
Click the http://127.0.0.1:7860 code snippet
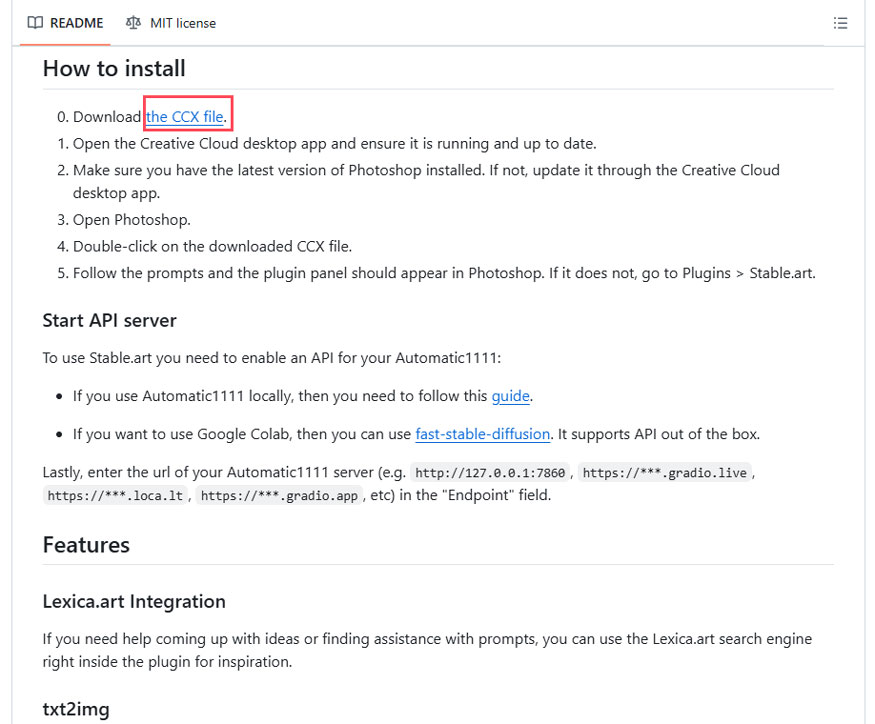pos(490,473)
